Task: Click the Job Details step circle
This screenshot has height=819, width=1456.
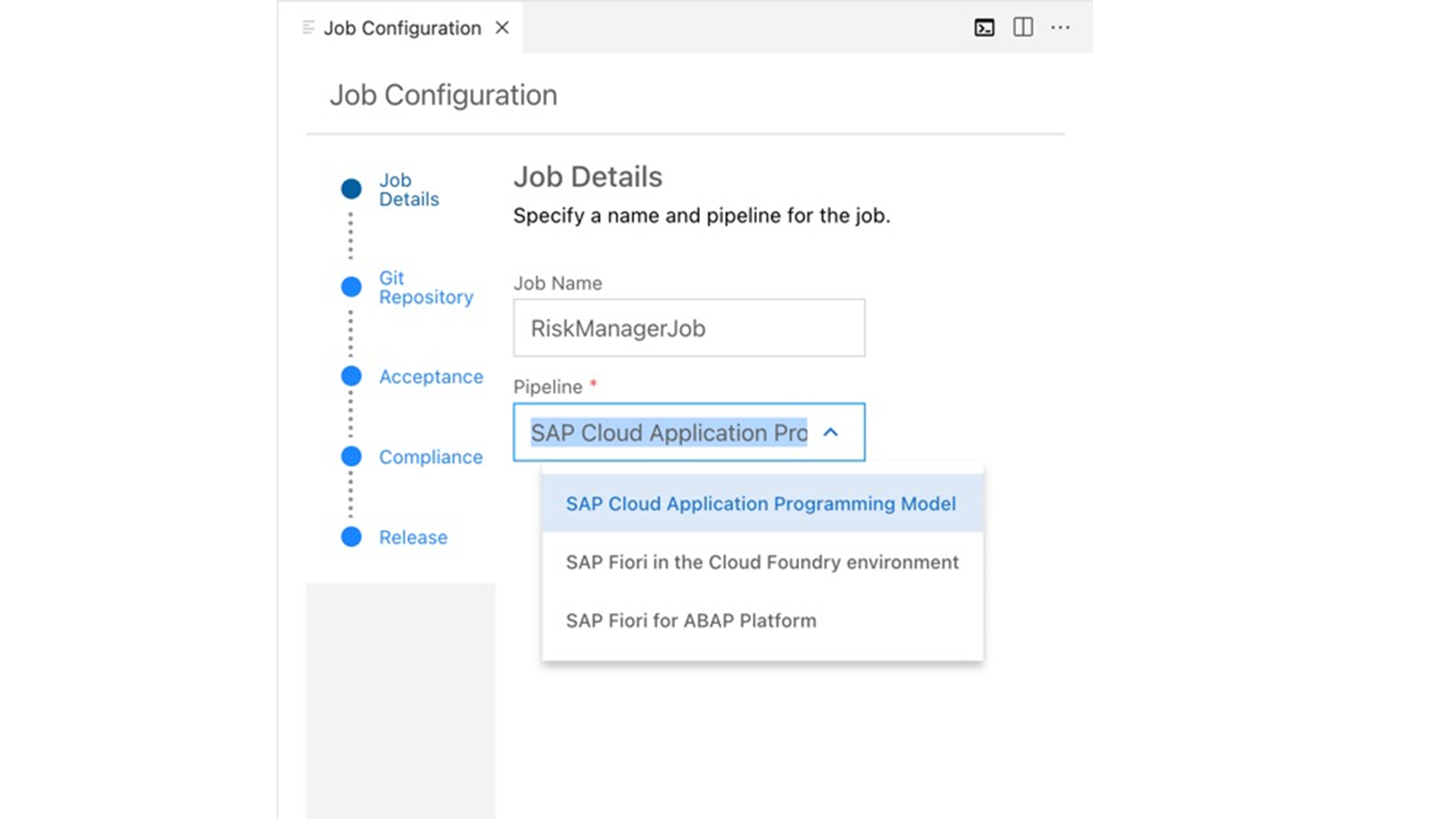Action: pyautogui.click(x=351, y=189)
